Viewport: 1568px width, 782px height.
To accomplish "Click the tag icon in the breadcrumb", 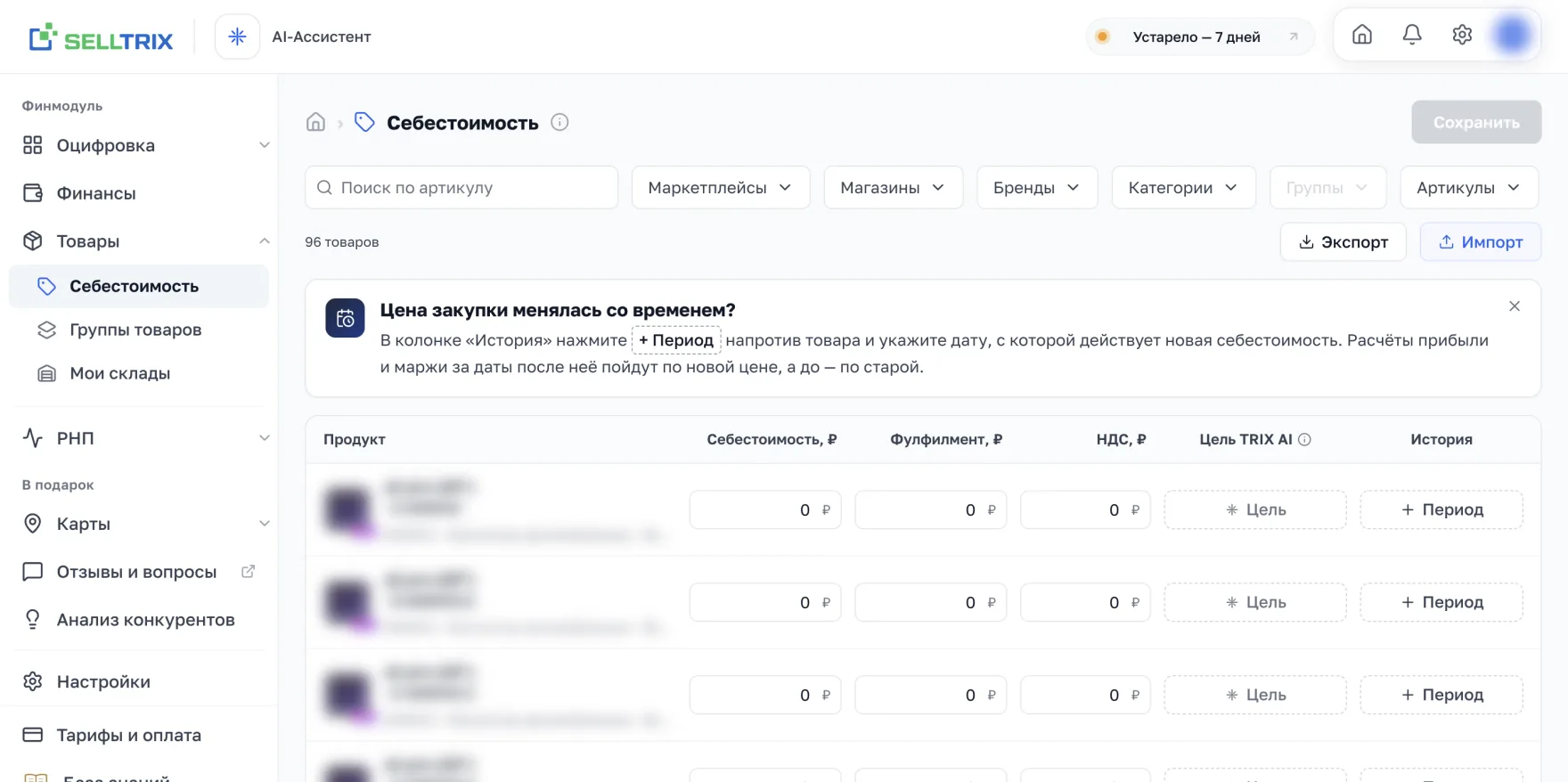I will pos(364,122).
